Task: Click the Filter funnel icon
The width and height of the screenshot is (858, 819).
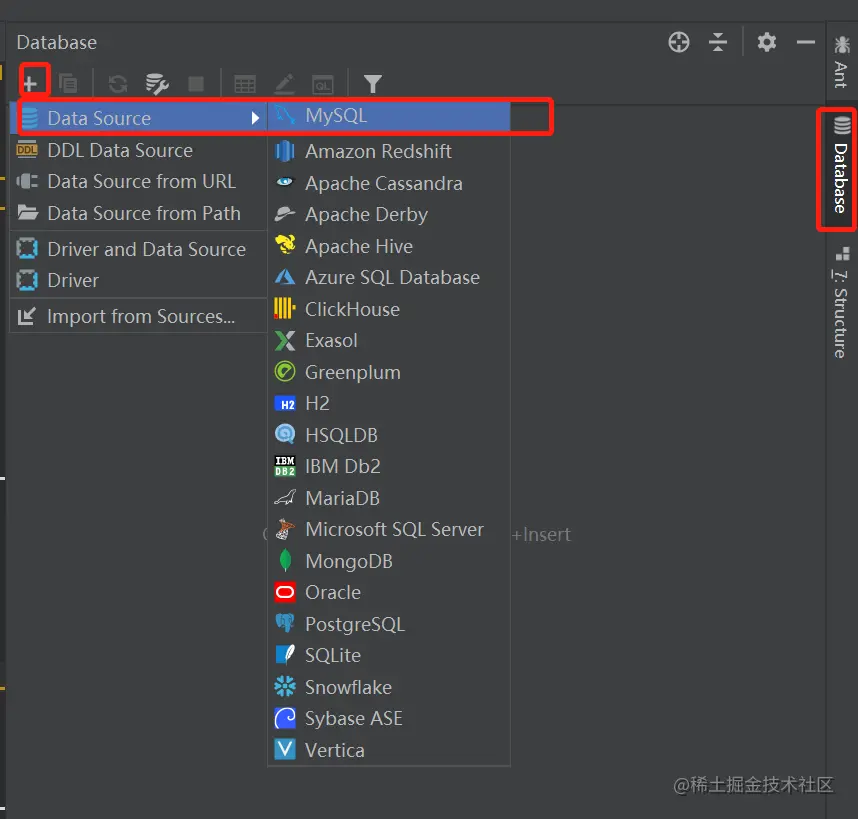Action: click(373, 84)
